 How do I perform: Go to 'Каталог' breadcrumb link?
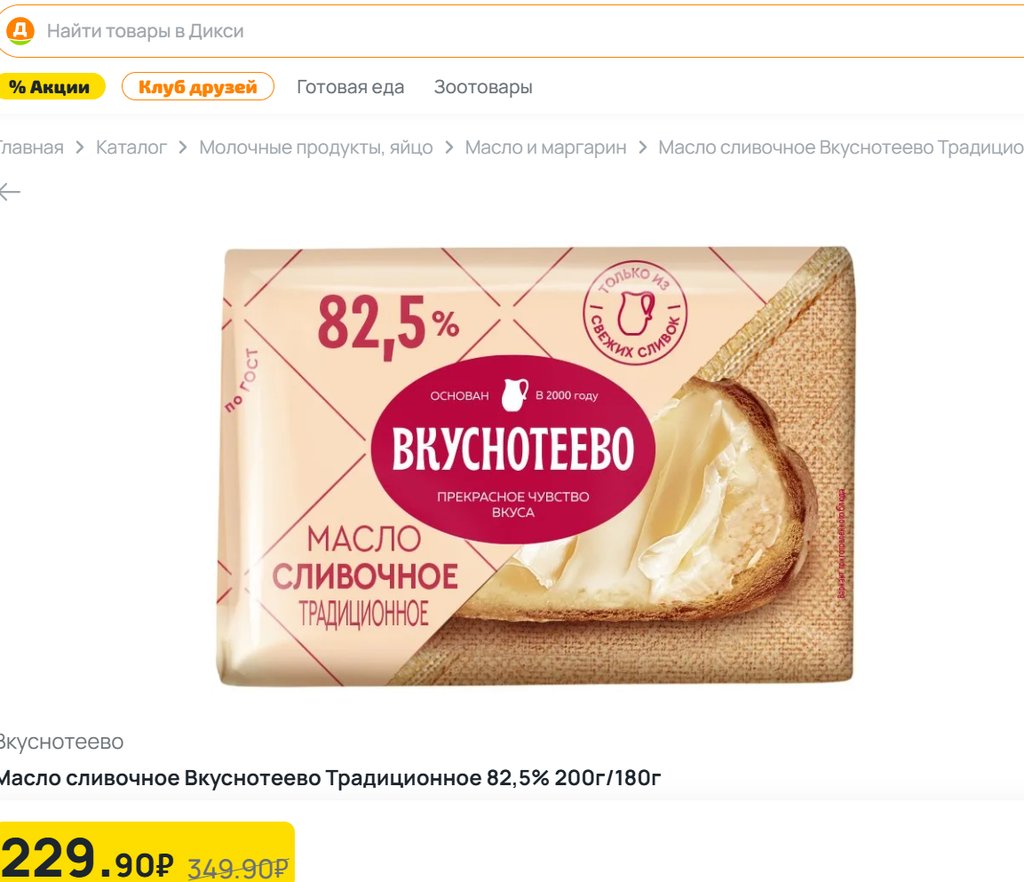click(131, 148)
